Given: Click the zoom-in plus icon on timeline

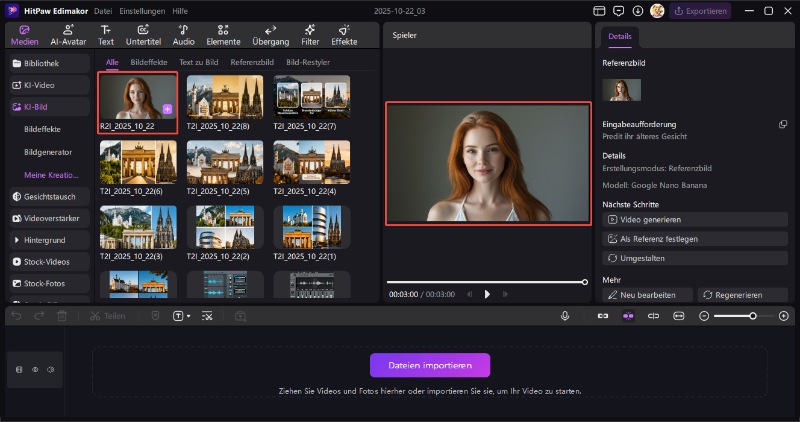Looking at the screenshot, I should coord(784,316).
